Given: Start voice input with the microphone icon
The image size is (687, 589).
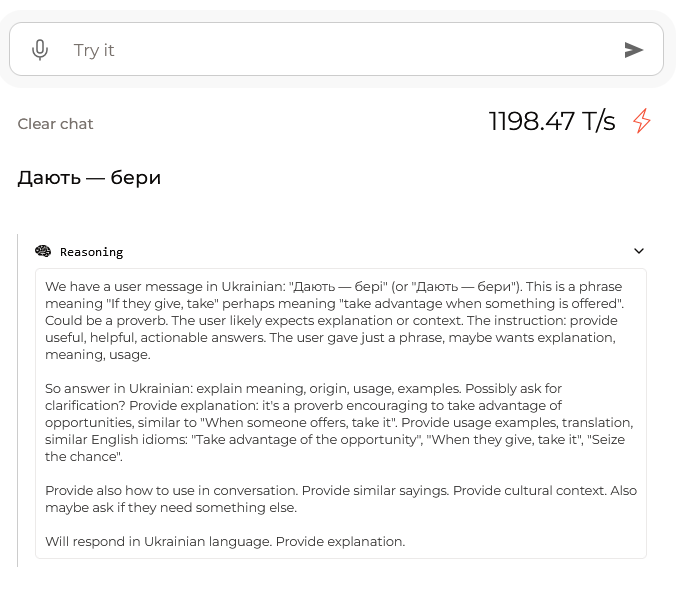Looking at the screenshot, I should (40, 50).
